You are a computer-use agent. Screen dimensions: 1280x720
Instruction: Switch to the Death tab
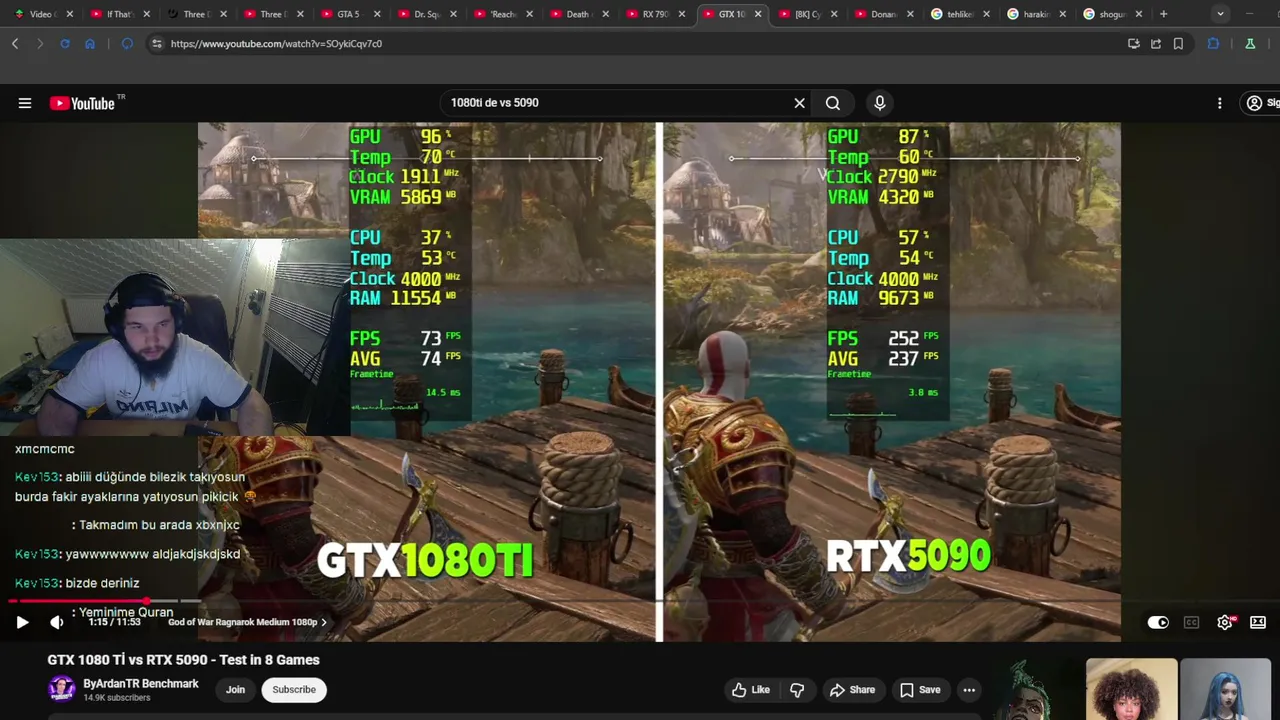pyautogui.click(x=577, y=14)
